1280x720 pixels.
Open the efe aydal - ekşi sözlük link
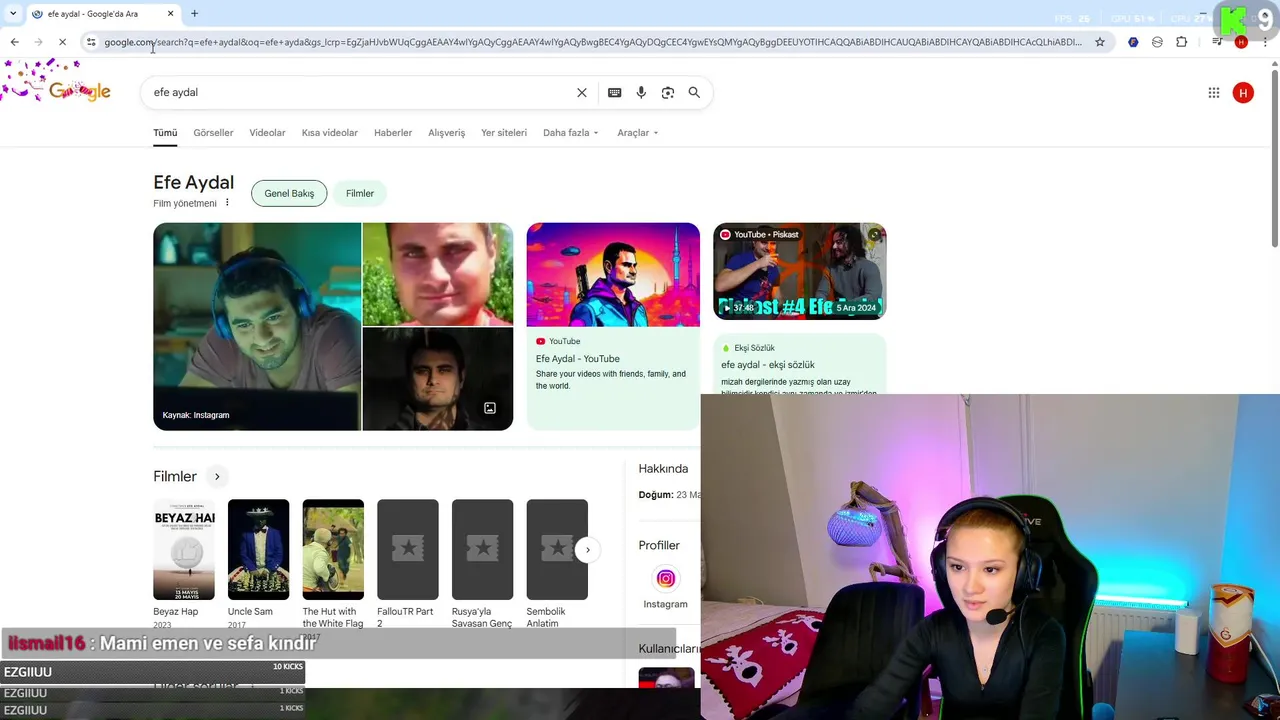(x=768, y=365)
